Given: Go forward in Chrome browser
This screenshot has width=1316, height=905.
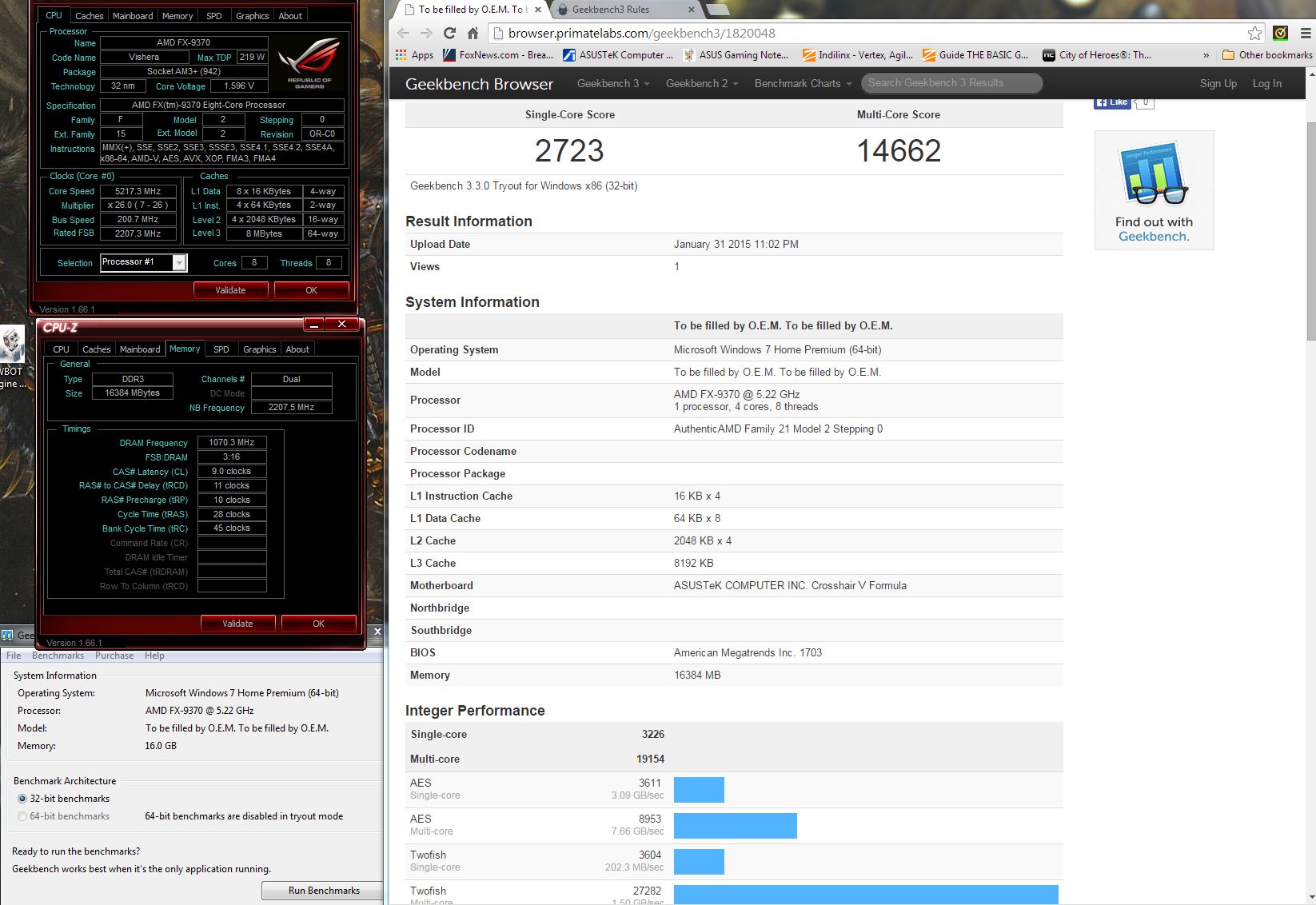Looking at the screenshot, I should [426, 34].
